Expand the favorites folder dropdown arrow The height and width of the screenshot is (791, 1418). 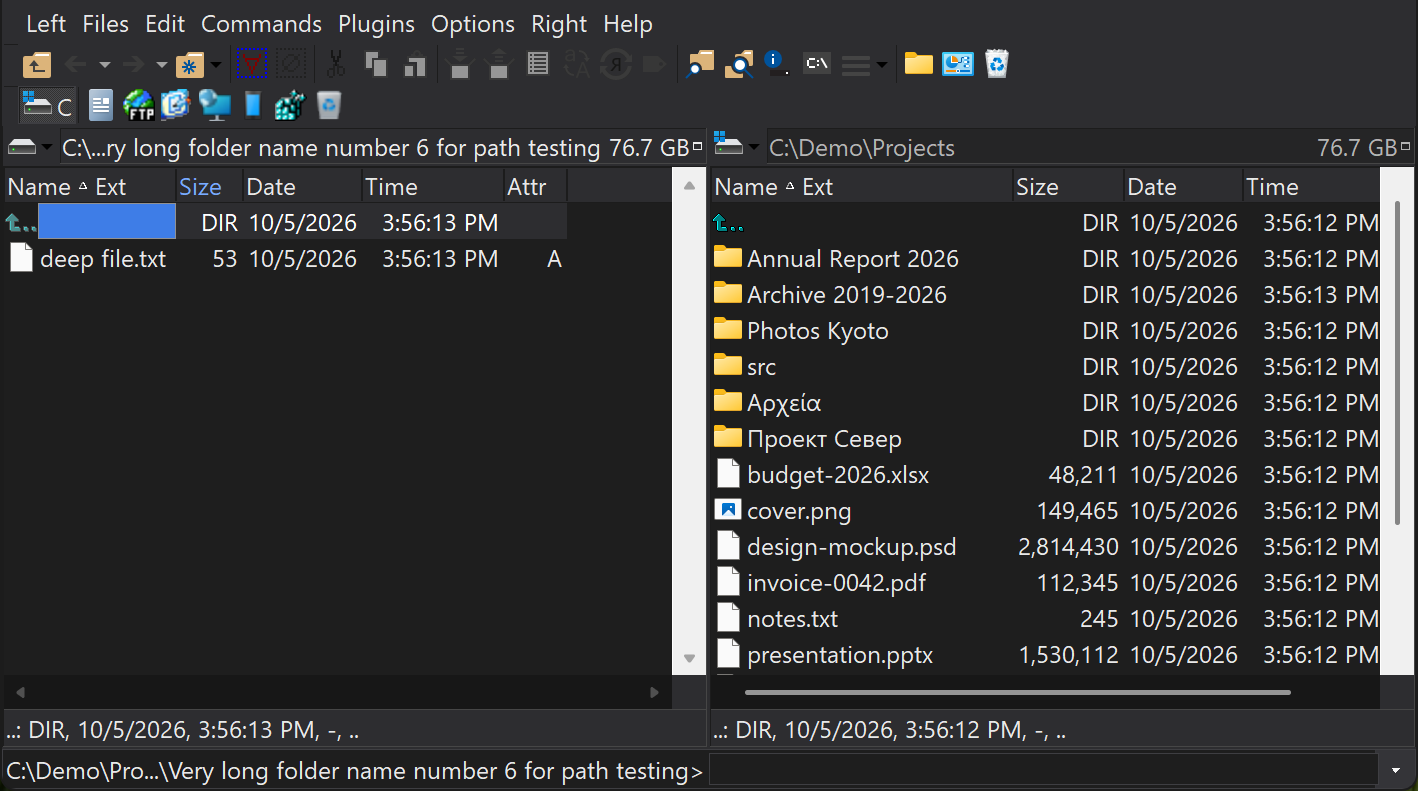216,66
